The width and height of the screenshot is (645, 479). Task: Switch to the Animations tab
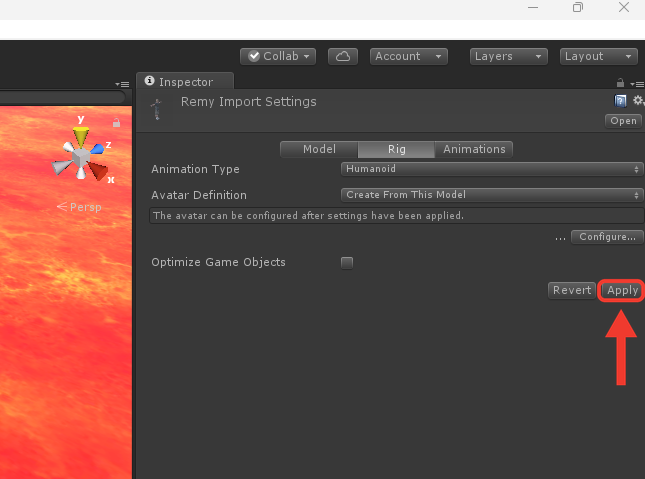(x=474, y=149)
